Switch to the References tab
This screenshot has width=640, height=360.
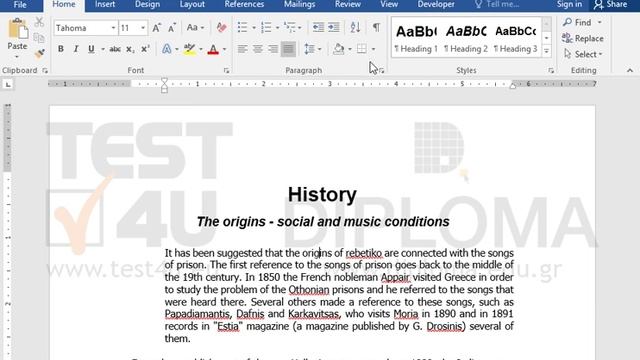(x=244, y=4)
